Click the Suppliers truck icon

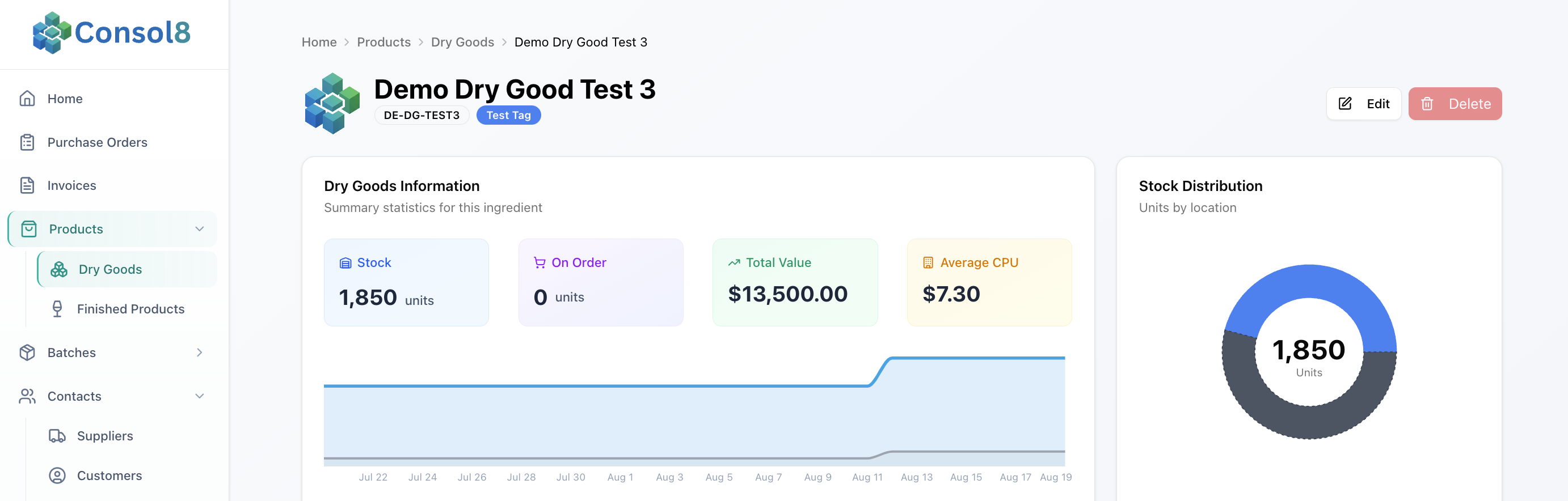[x=57, y=436]
